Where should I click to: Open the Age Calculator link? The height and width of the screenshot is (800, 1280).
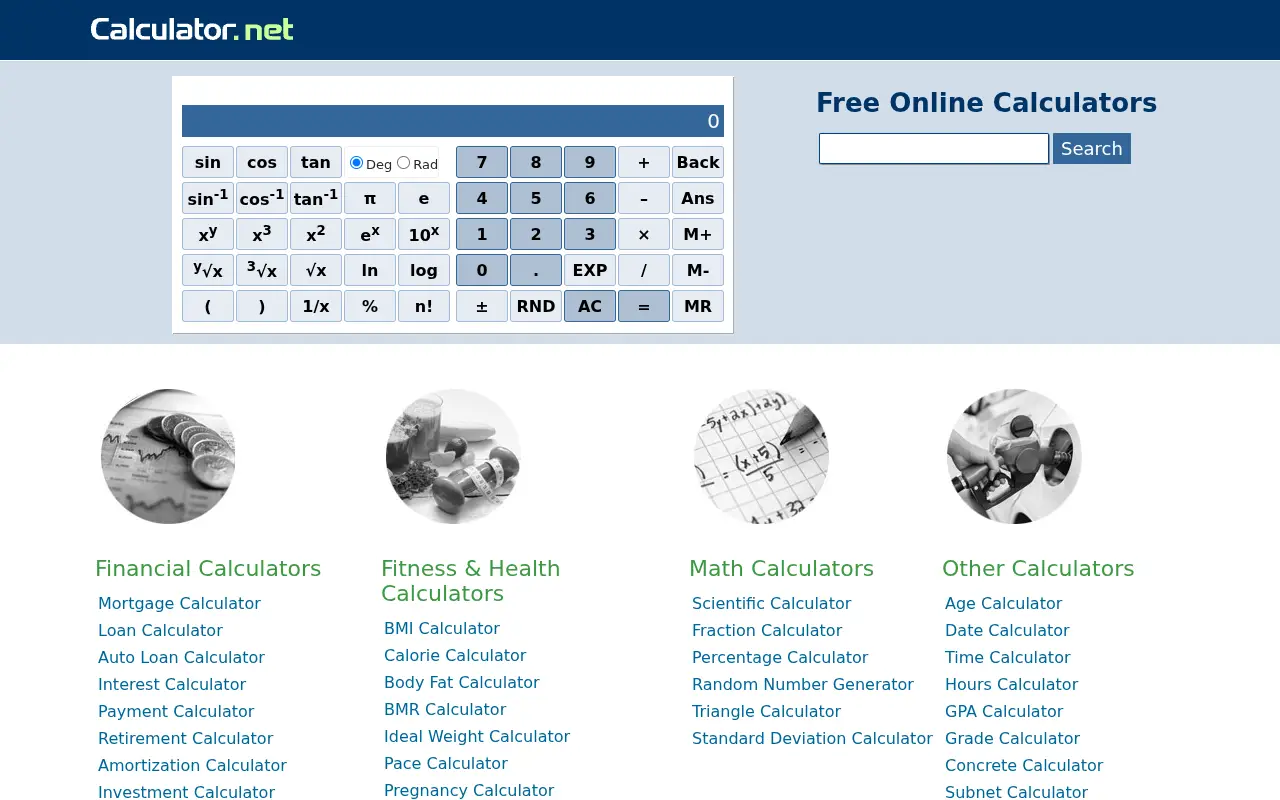click(1003, 603)
